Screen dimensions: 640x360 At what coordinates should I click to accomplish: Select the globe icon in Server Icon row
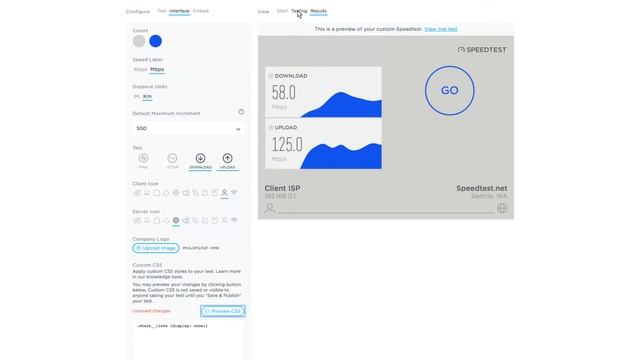tap(176, 220)
